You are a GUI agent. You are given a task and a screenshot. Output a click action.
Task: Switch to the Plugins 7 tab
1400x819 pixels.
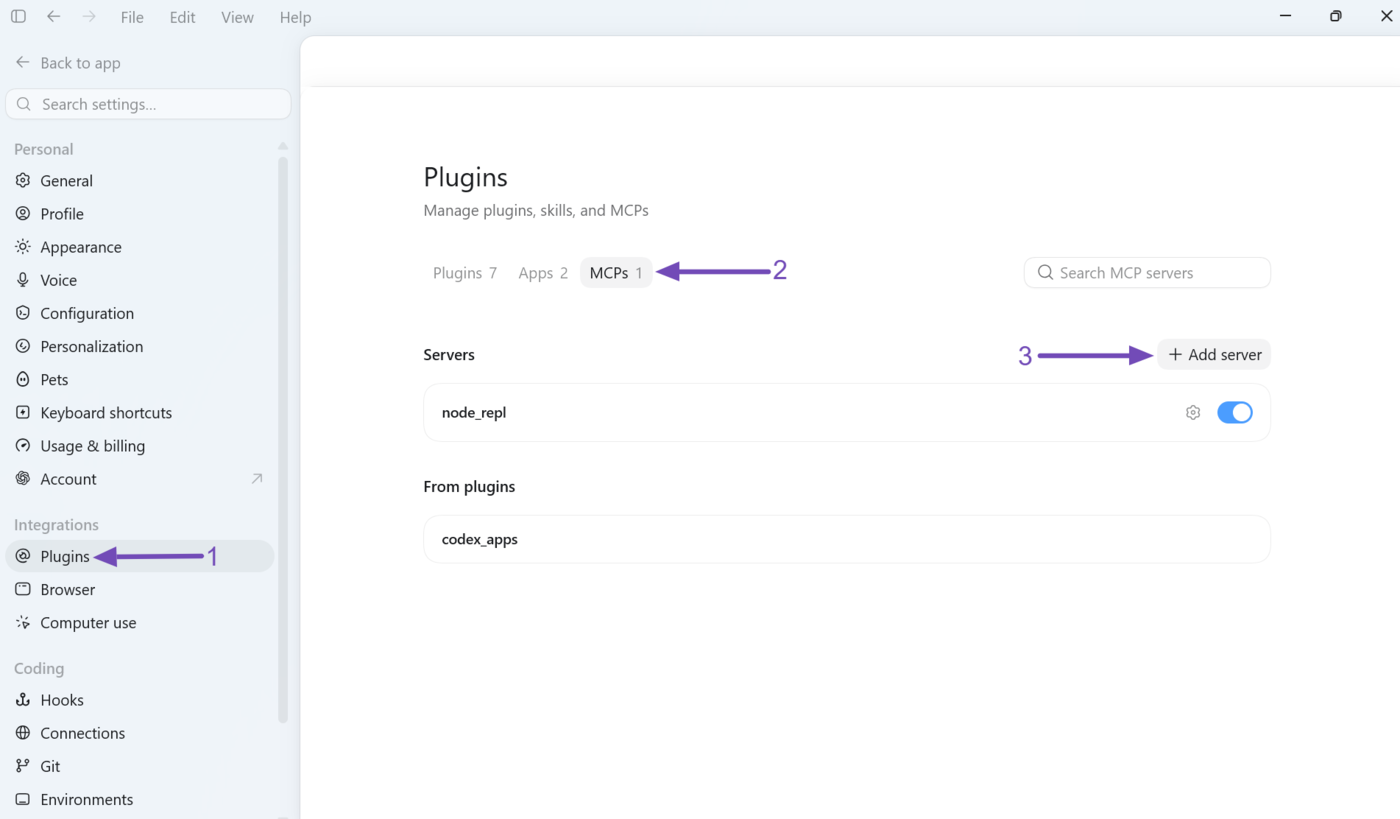[x=465, y=273]
